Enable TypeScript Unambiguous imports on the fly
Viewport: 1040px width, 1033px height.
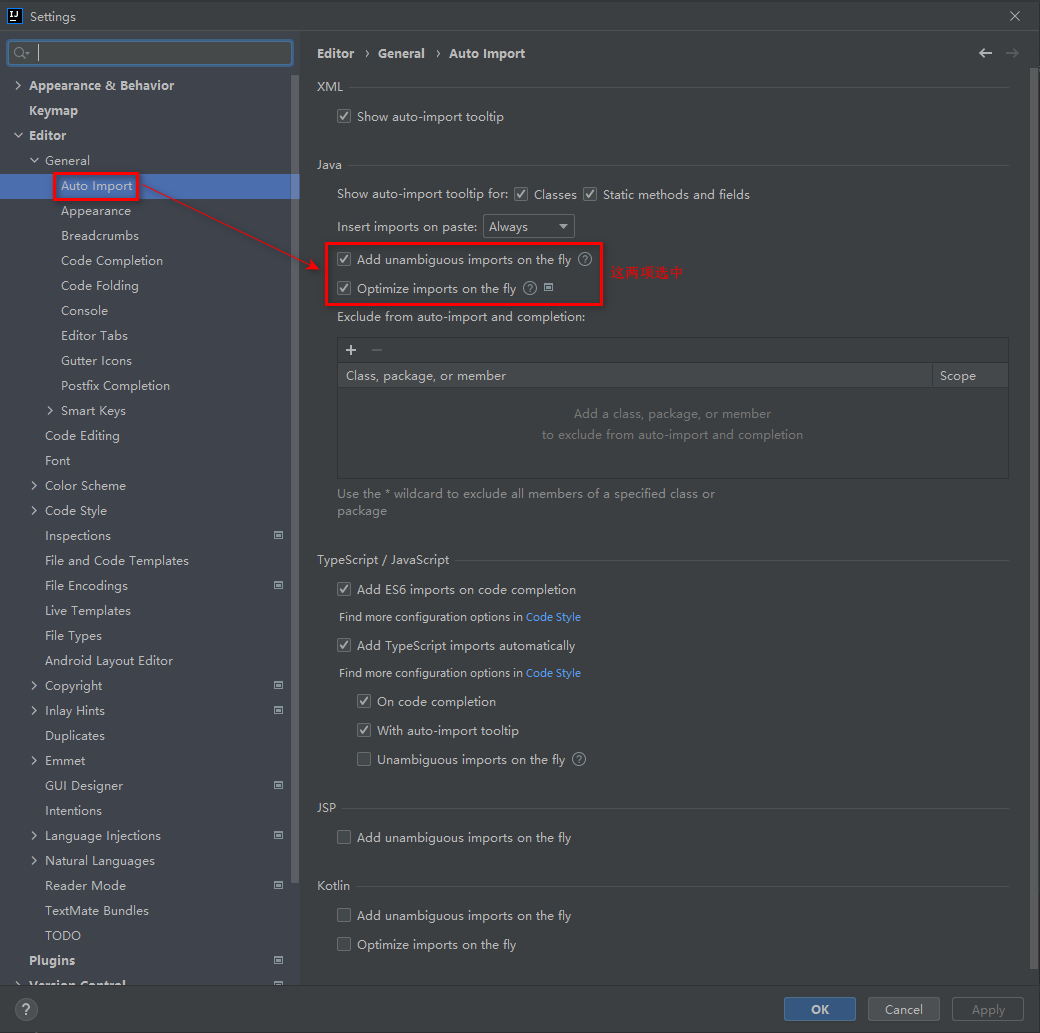coord(363,759)
